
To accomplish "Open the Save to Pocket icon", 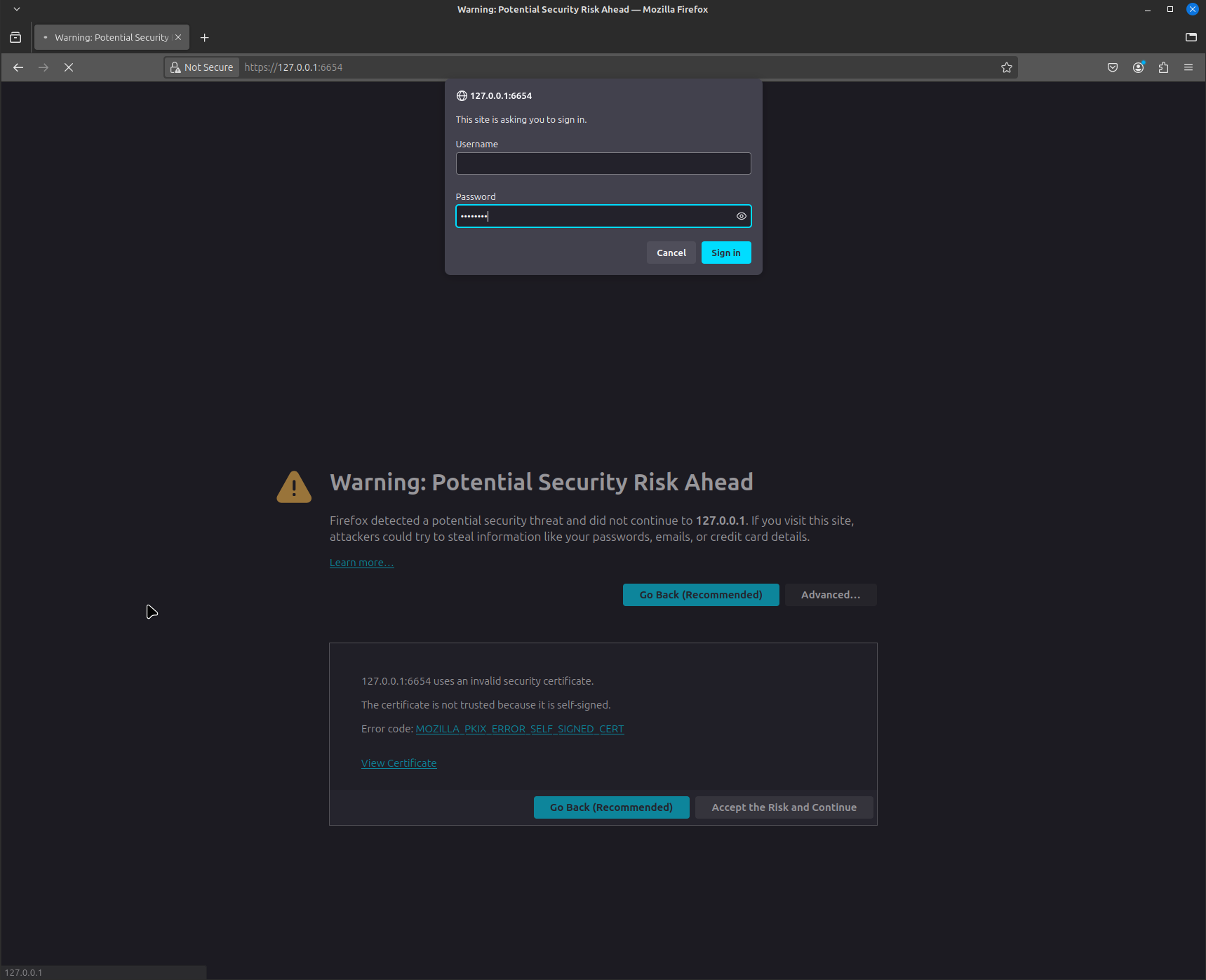I will pyautogui.click(x=1113, y=67).
